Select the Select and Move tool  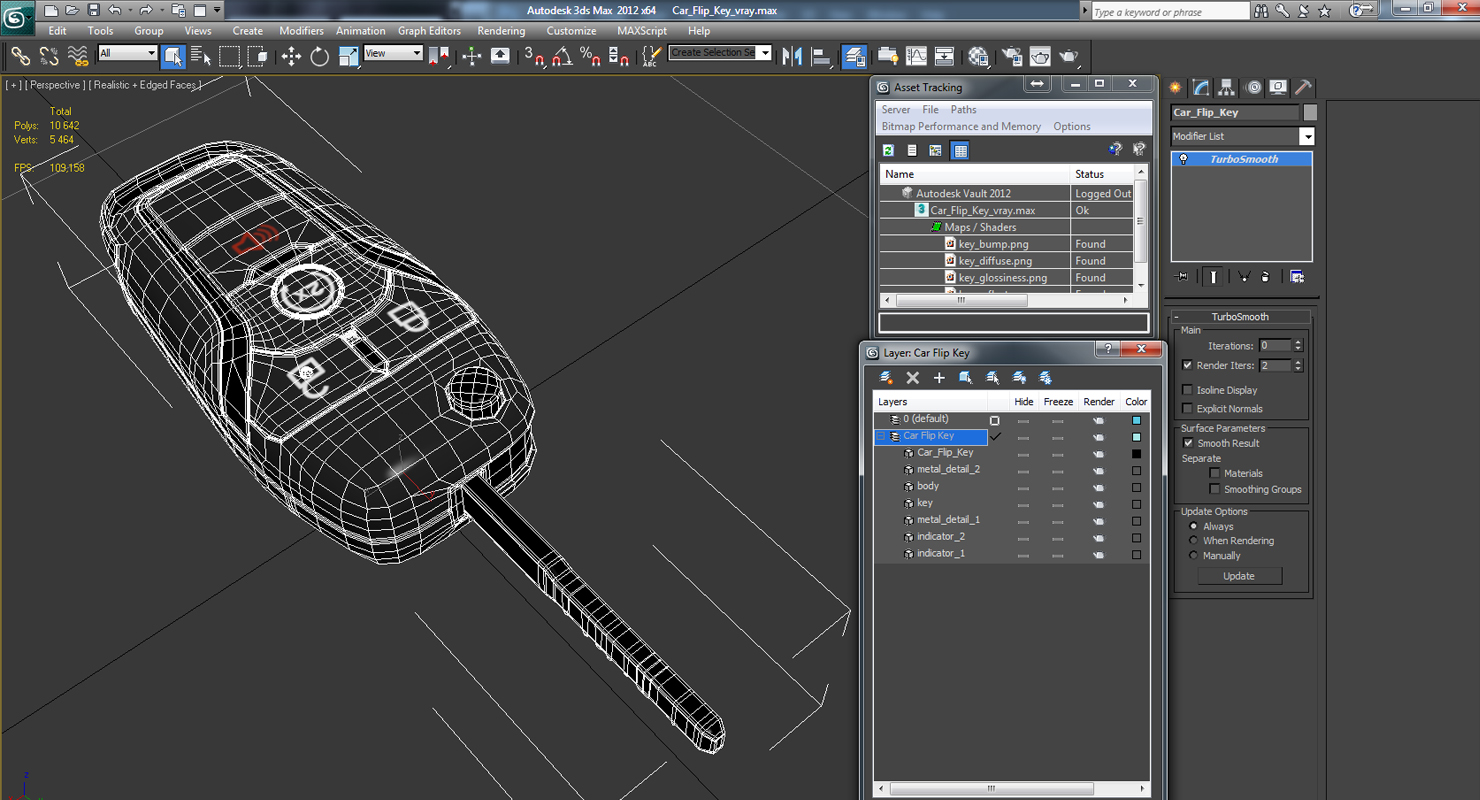point(291,56)
